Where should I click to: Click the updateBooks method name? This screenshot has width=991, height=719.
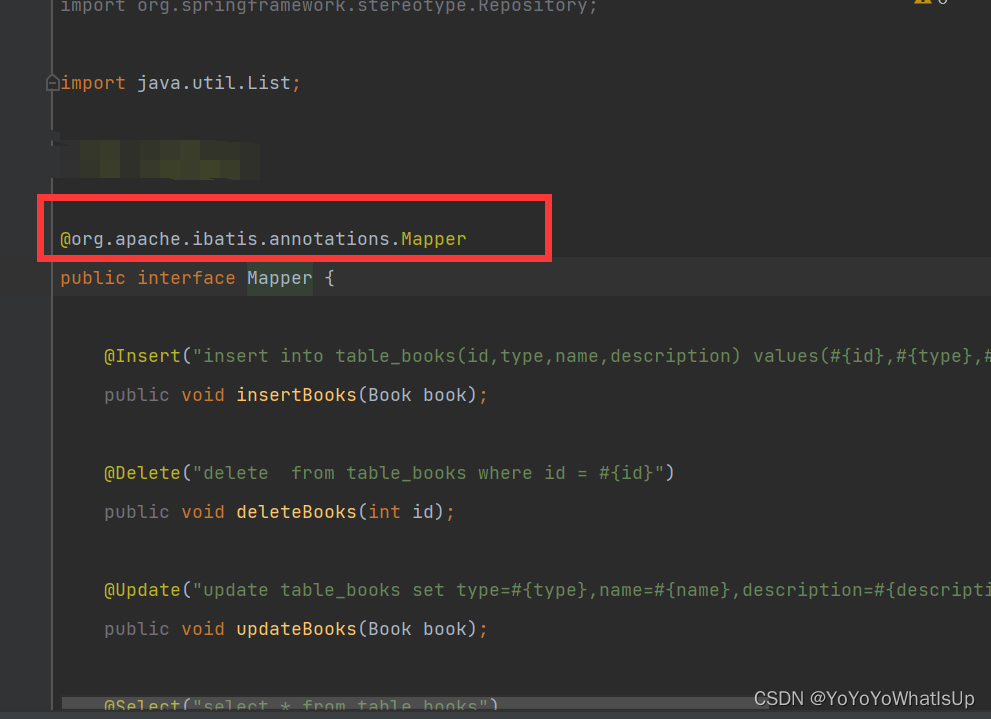click(x=296, y=629)
